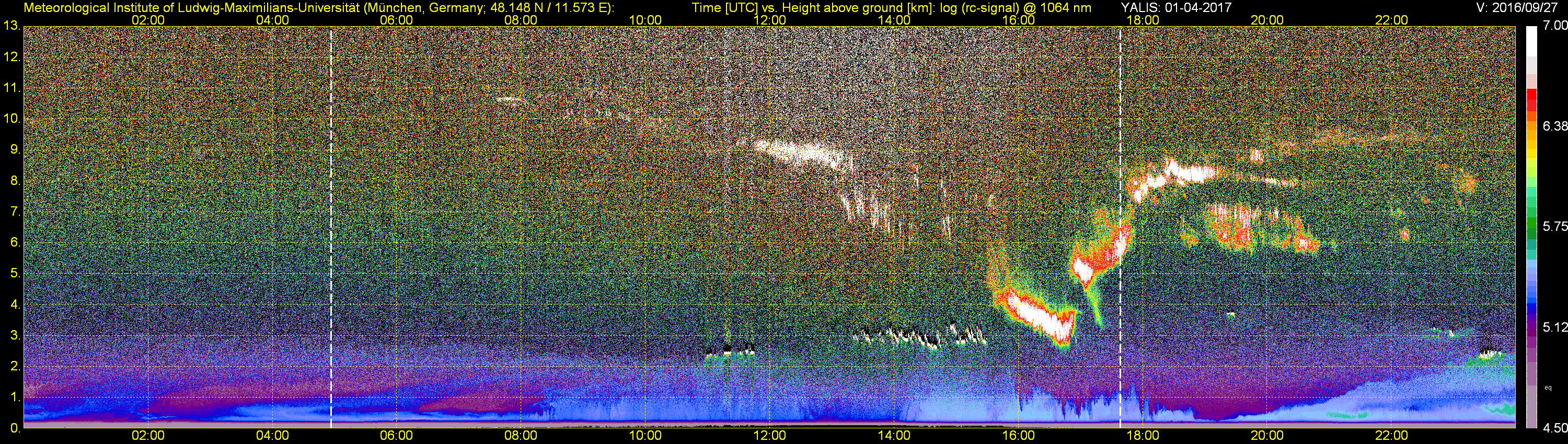This screenshot has height=444, width=1568.
Task: Click the height axis label '1.'
Action: point(15,398)
